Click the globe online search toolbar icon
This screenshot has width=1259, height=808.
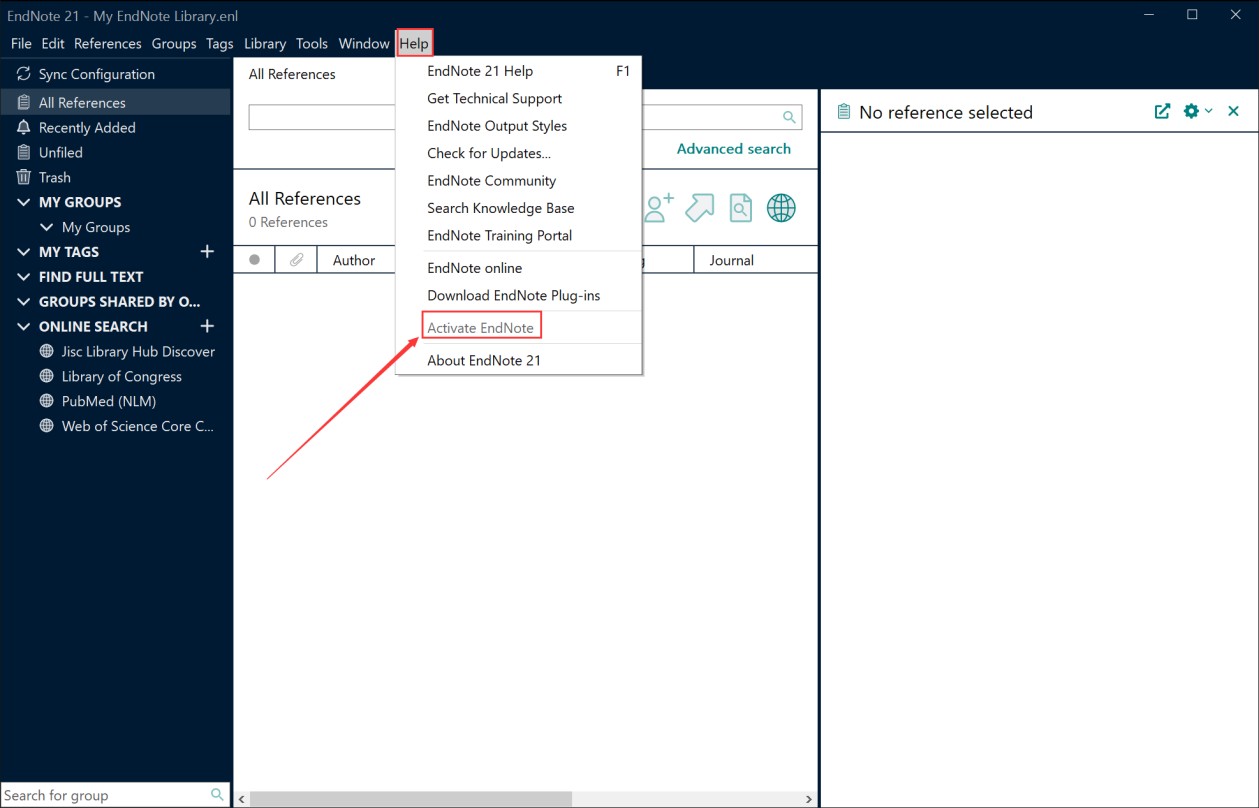781,208
